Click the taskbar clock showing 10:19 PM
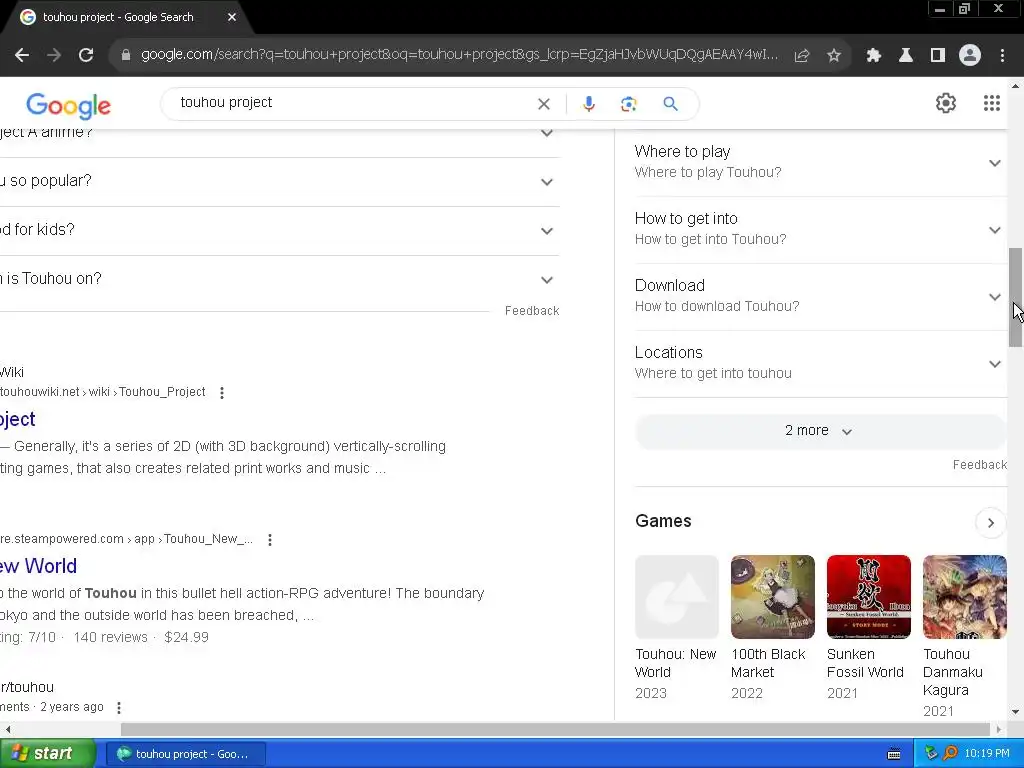The width and height of the screenshot is (1024, 768). pyautogui.click(x=987, y=754)
